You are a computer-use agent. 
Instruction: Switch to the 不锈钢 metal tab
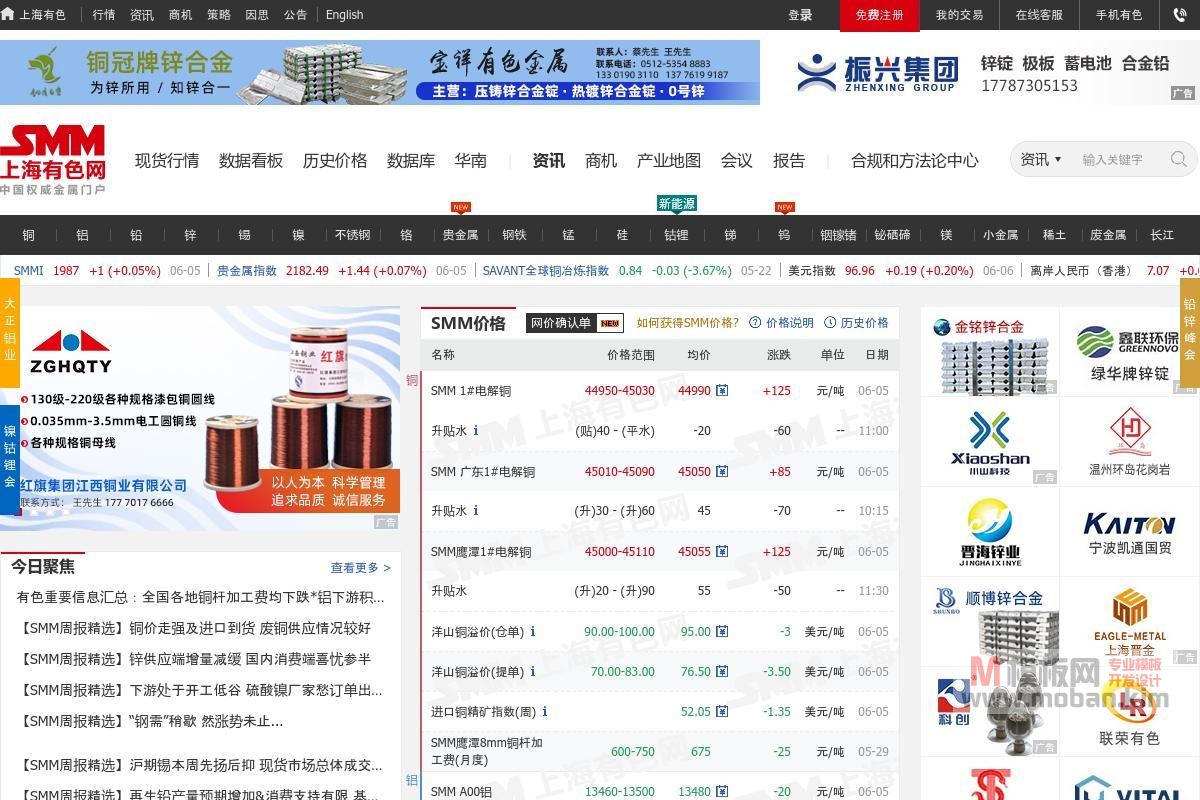click(352, 235)
